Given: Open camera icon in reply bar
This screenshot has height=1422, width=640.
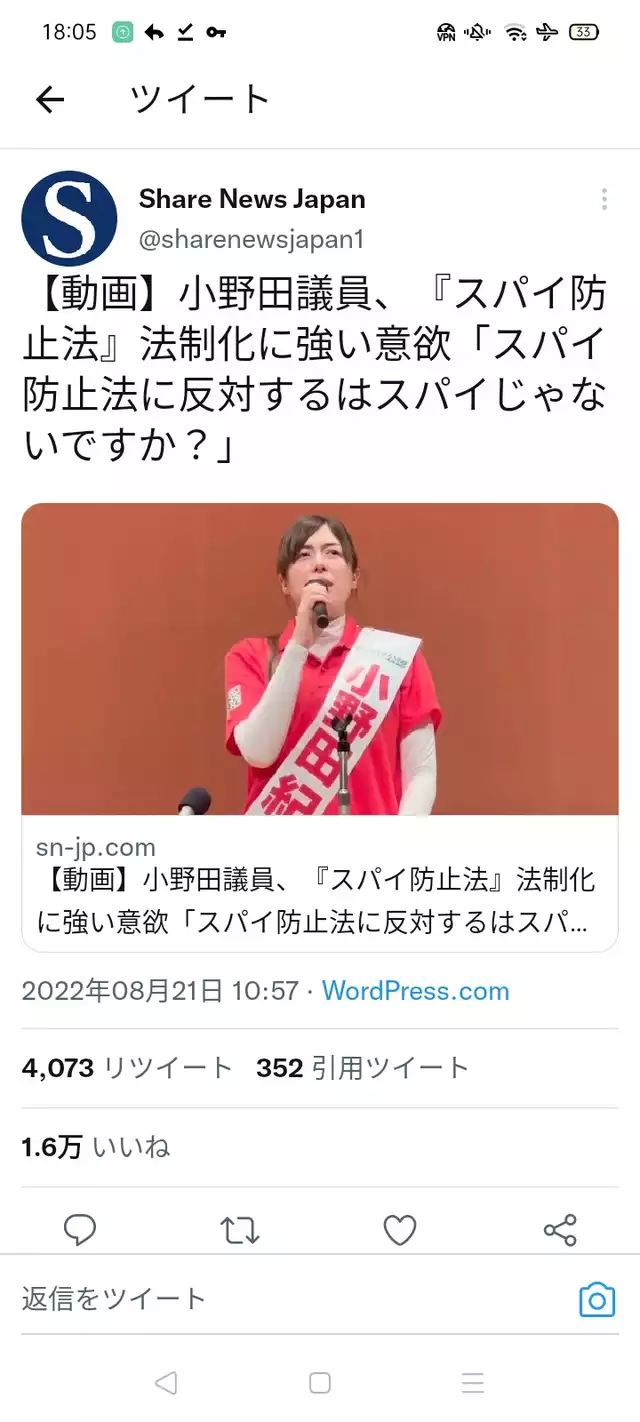Looking at the screenshot, I should pyautogui.click(x=597, y=1299).
